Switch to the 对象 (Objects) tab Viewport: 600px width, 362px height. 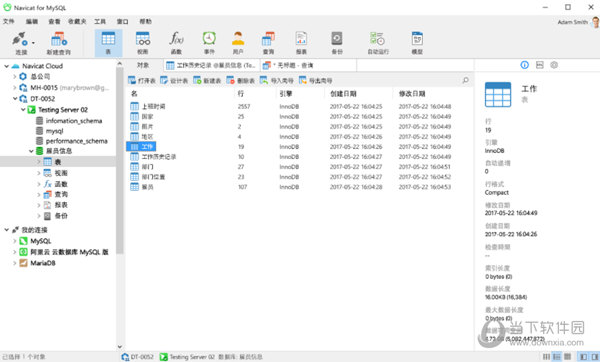(143, 65)
